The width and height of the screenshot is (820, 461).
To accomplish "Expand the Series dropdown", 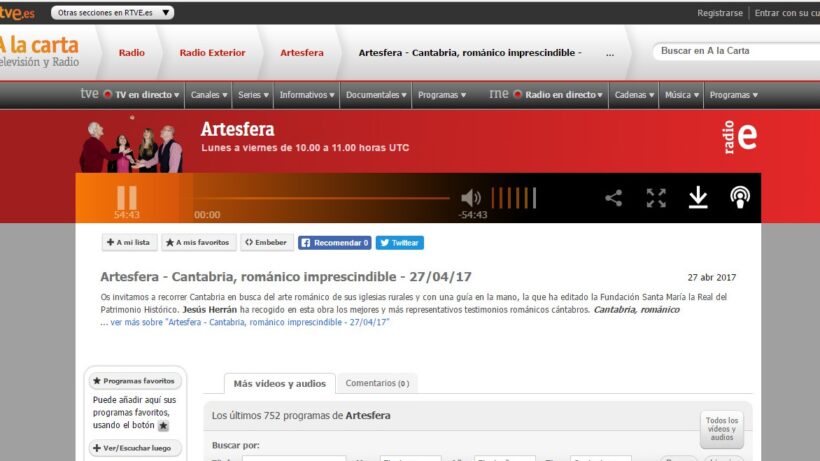I will point(253,95).
